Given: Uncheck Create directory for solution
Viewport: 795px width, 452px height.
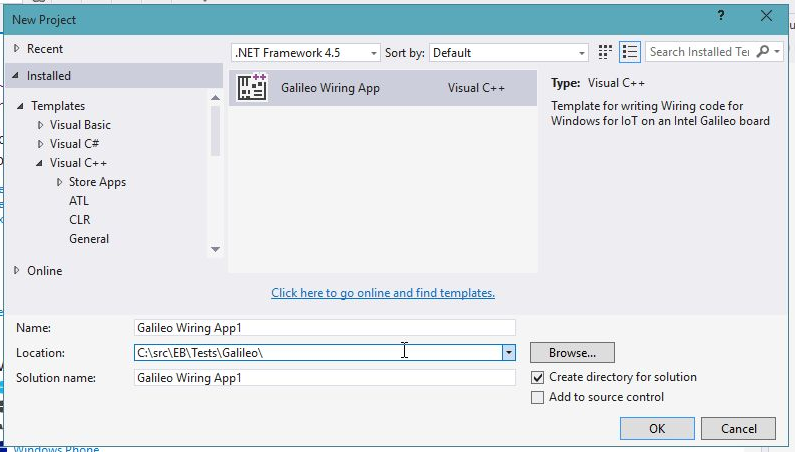Looking at the screenshot, I should coord(539,377).
